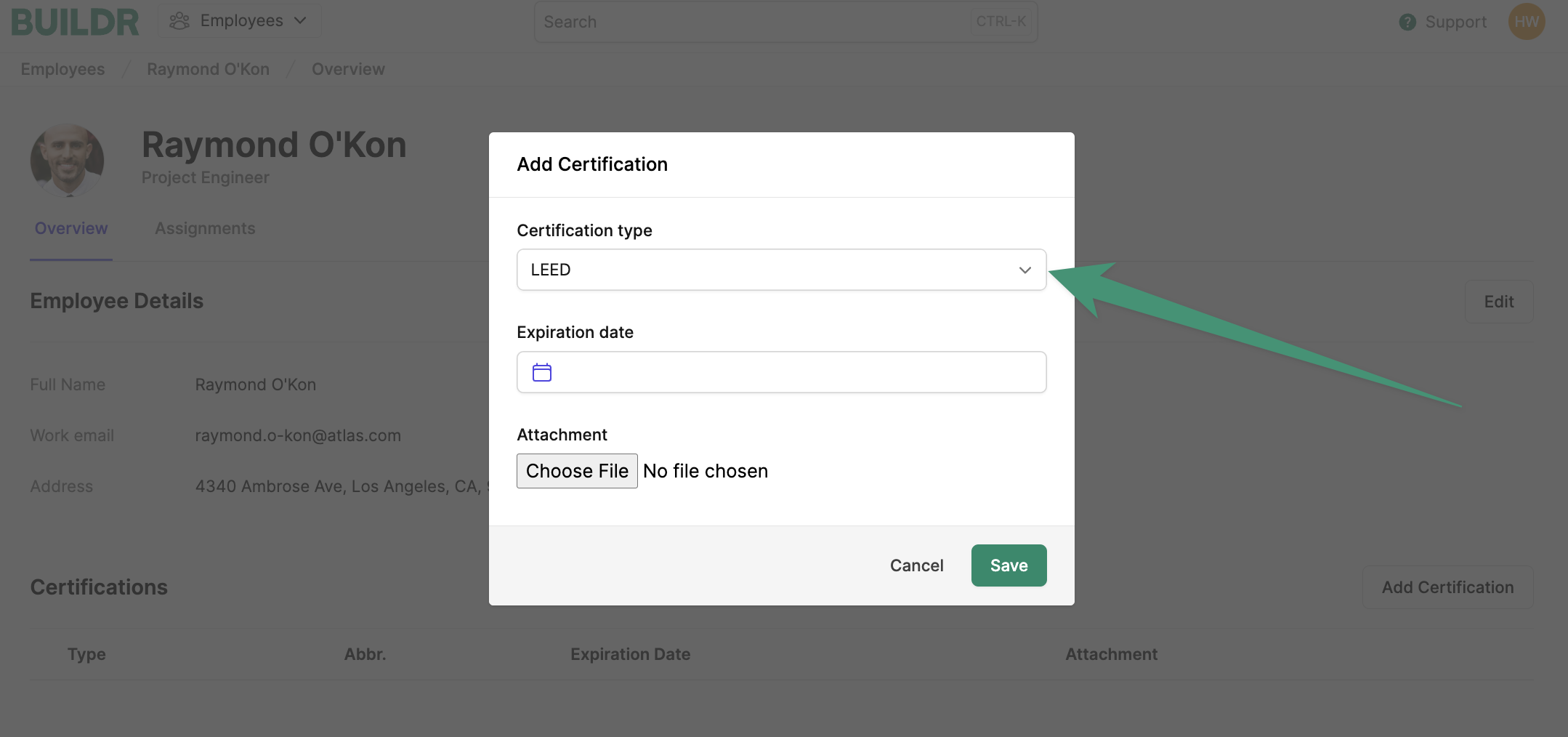Click the Search field
Viewport: 1568px width, 737px height.
click(x=785, y=22)
